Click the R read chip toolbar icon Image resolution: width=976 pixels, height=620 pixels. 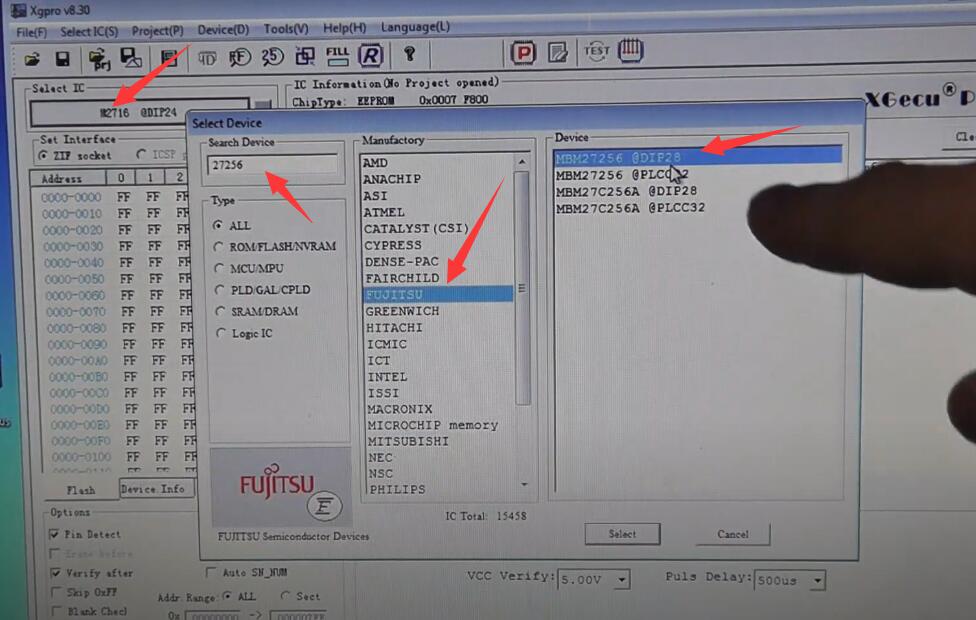[x=370, y=55]
